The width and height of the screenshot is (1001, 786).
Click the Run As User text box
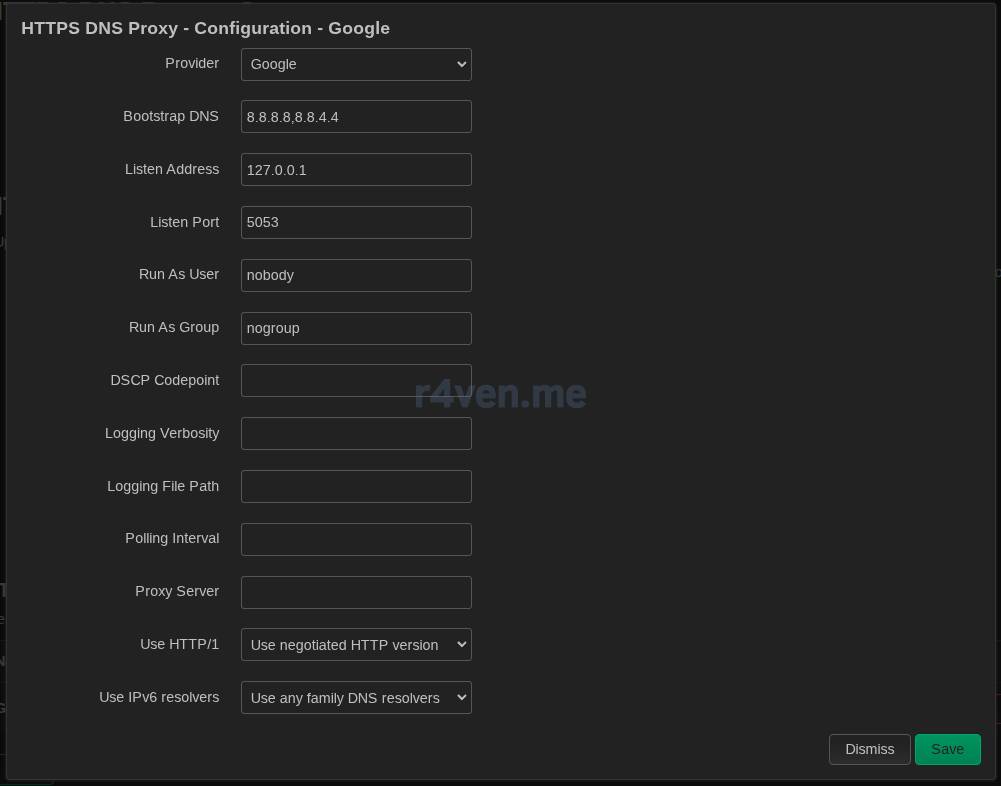[x=355, y=275]
